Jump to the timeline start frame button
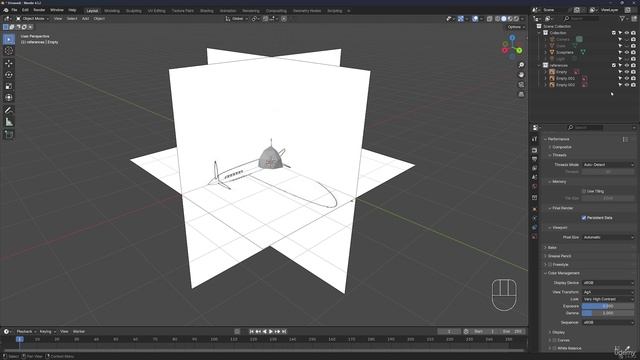 coord(251,332)
